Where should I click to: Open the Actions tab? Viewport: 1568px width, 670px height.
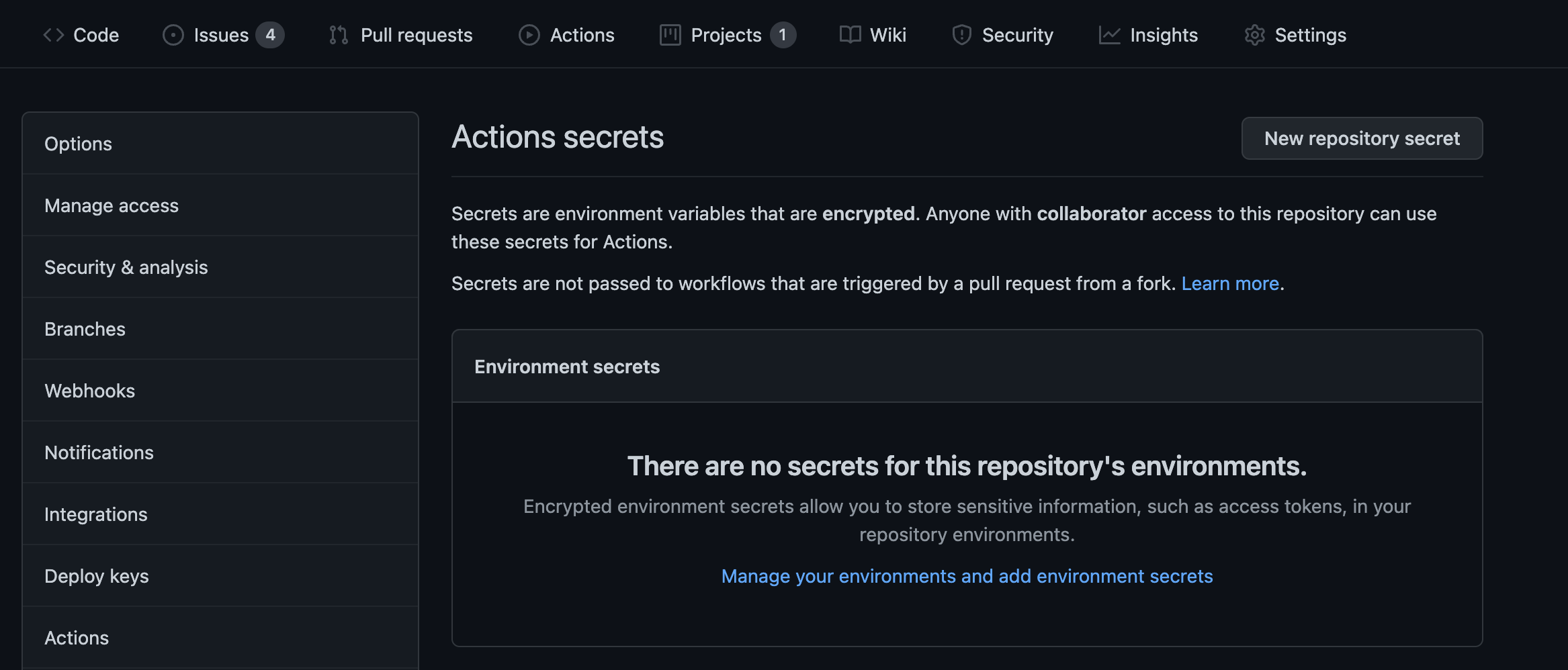coord(582,34)
